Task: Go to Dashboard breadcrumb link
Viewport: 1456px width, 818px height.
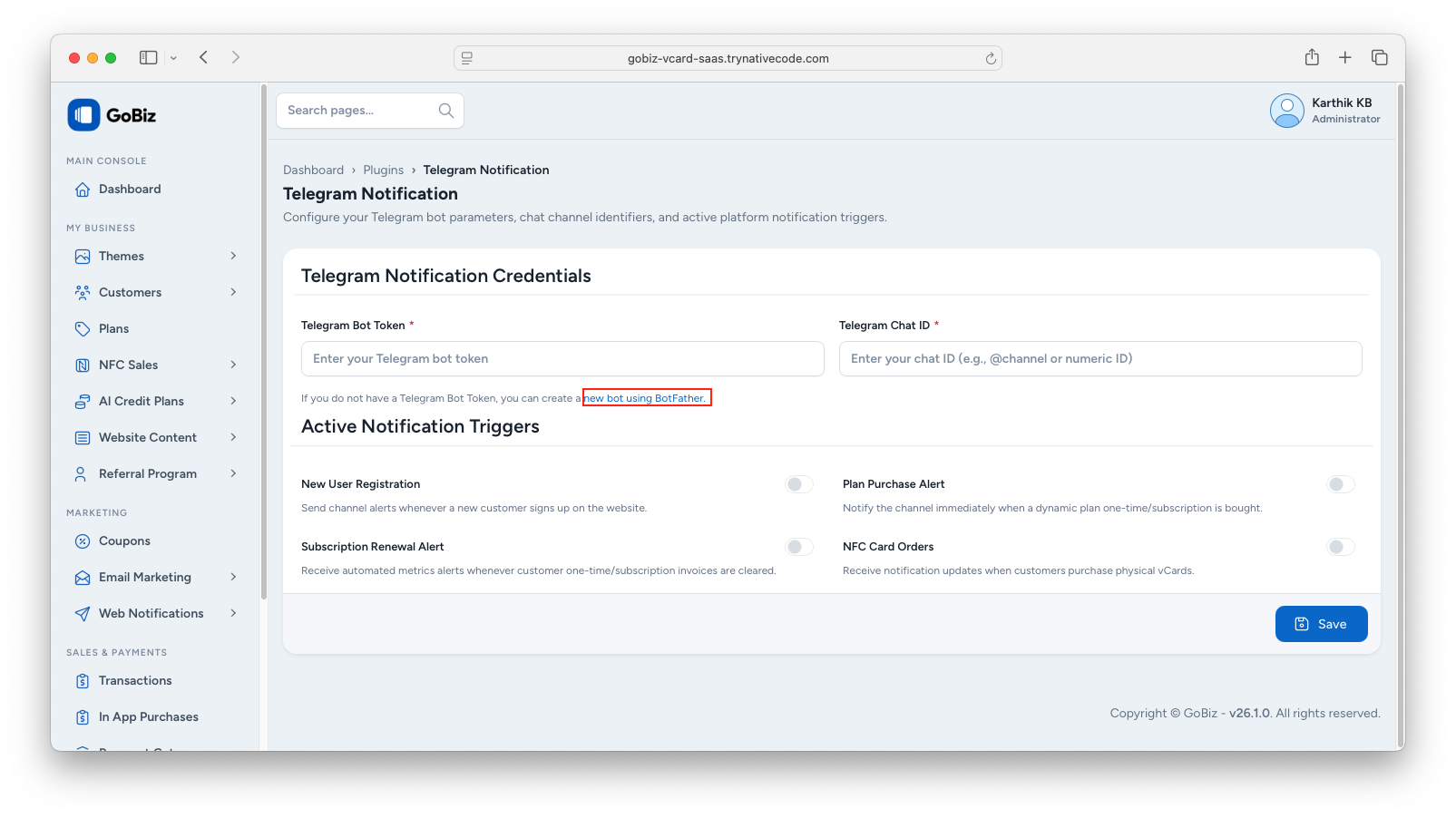Action: coord(313,170)
